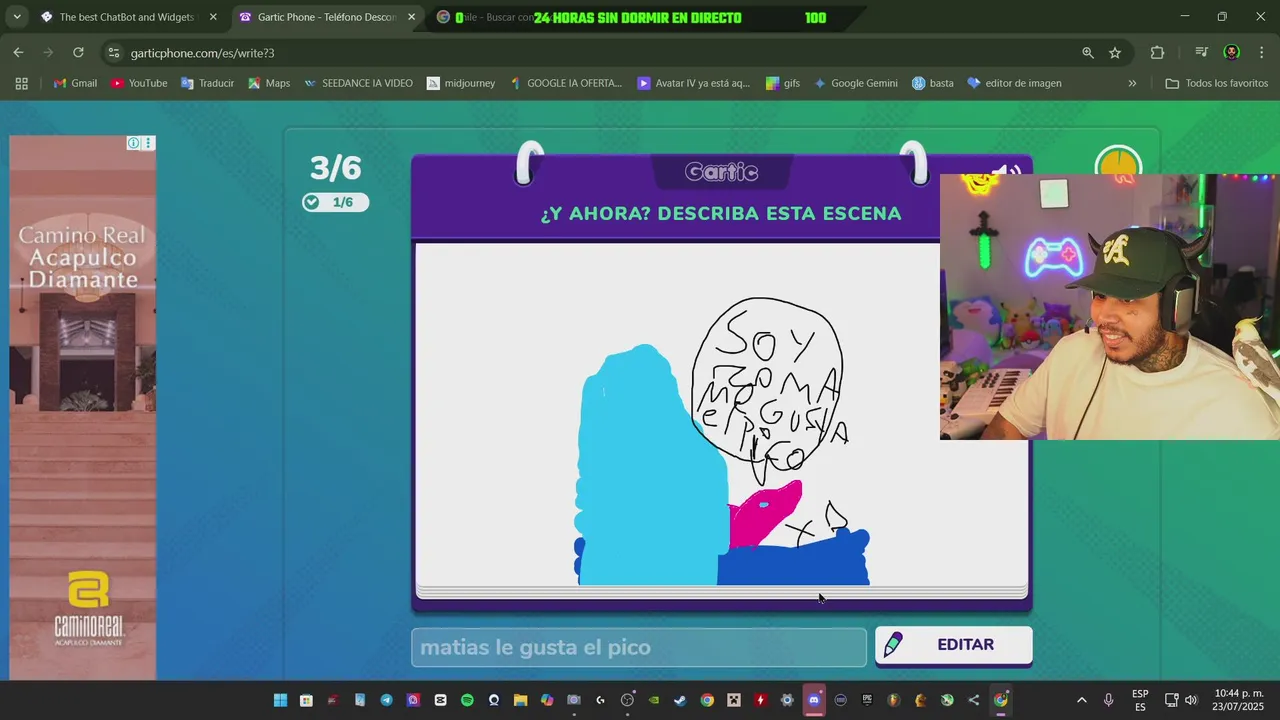Open the gifs bookmark
This screenshot has width=1280, height=720.
782,83
